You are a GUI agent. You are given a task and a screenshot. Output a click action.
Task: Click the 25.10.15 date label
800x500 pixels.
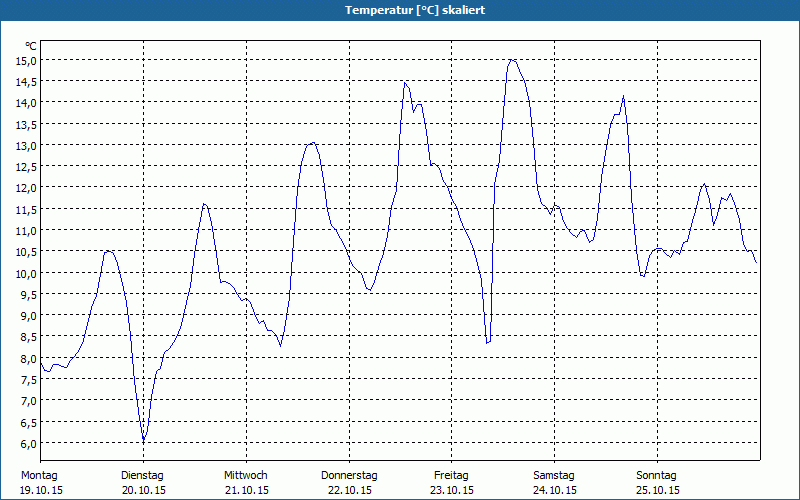[x=658, y=490]
